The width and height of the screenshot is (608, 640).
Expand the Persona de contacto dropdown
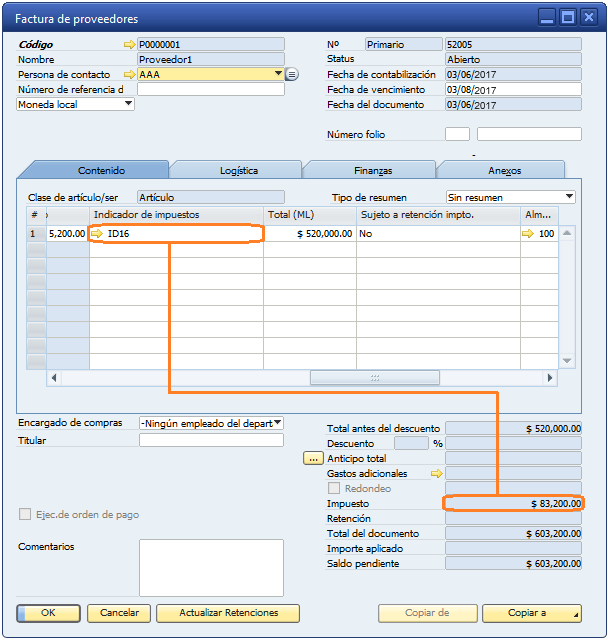click(x=278, y=74)
